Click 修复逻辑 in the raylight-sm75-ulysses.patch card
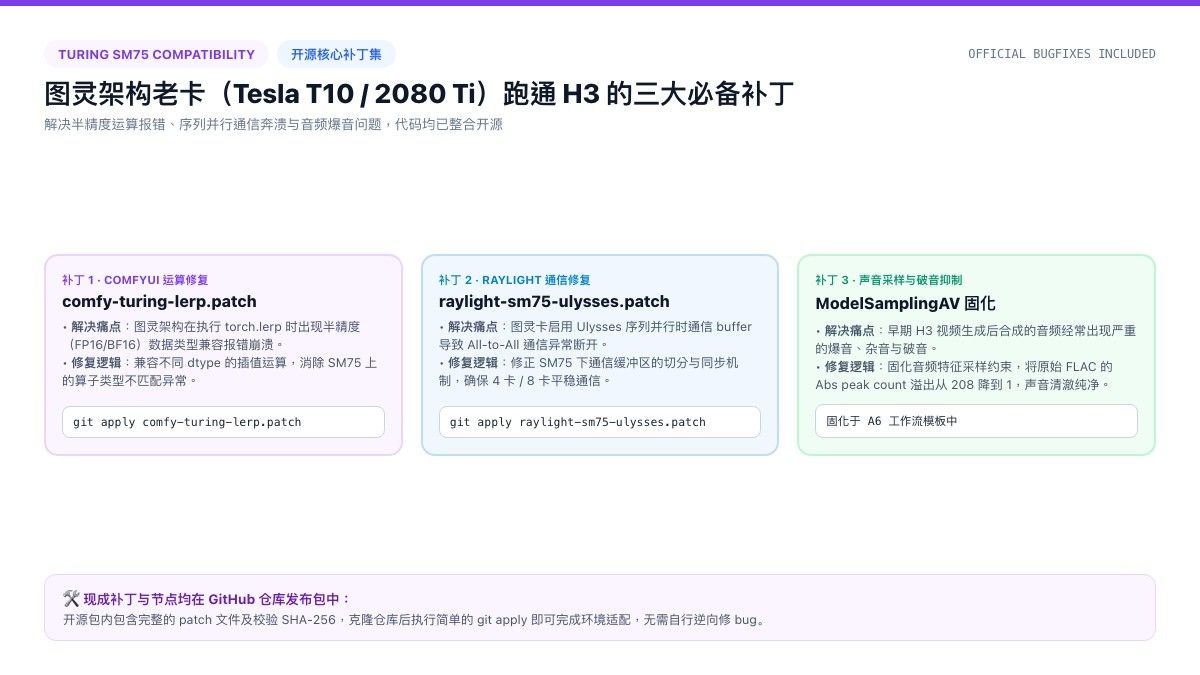 coord(473,363)
